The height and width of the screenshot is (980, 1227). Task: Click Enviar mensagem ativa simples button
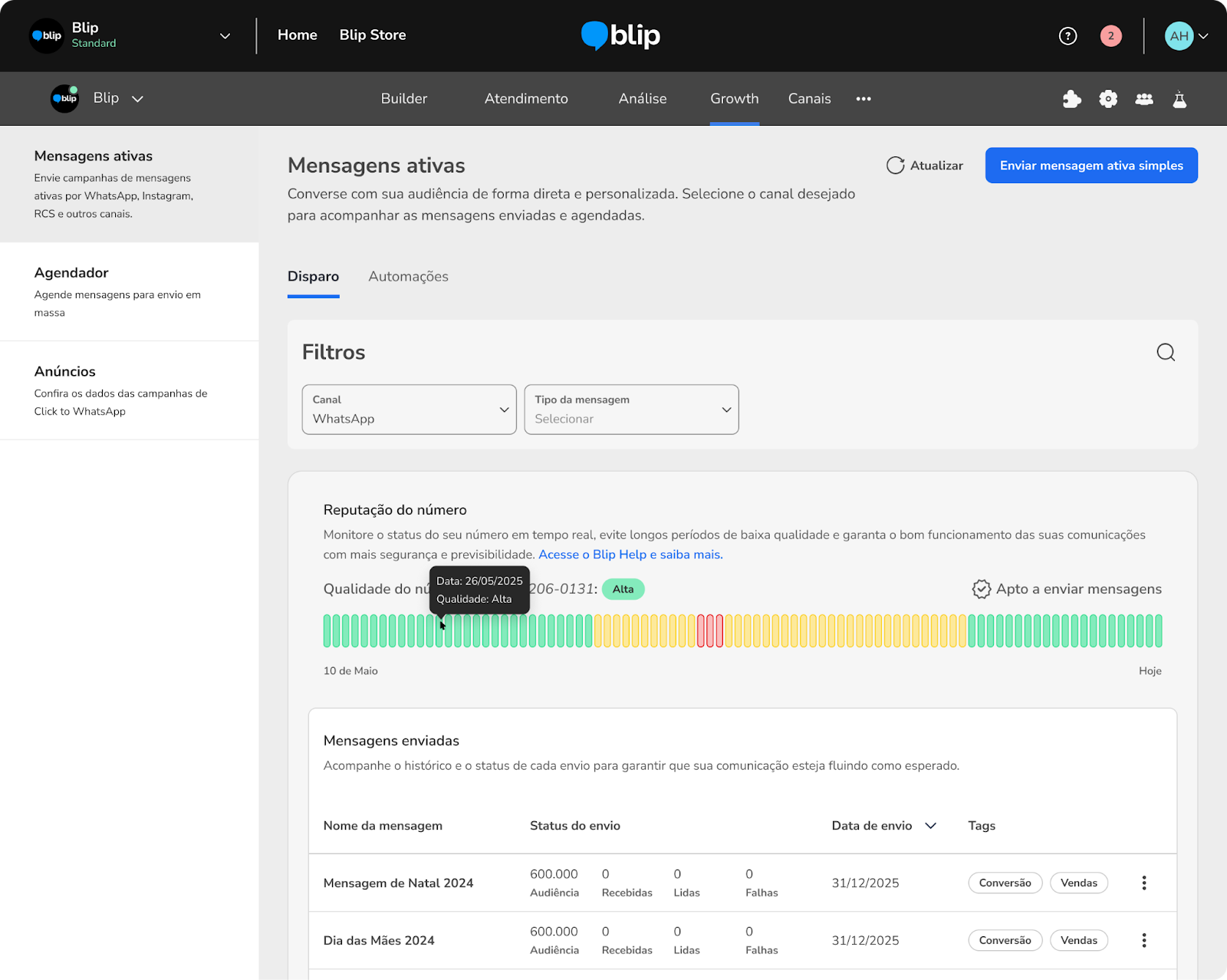tap(1091, 166)
